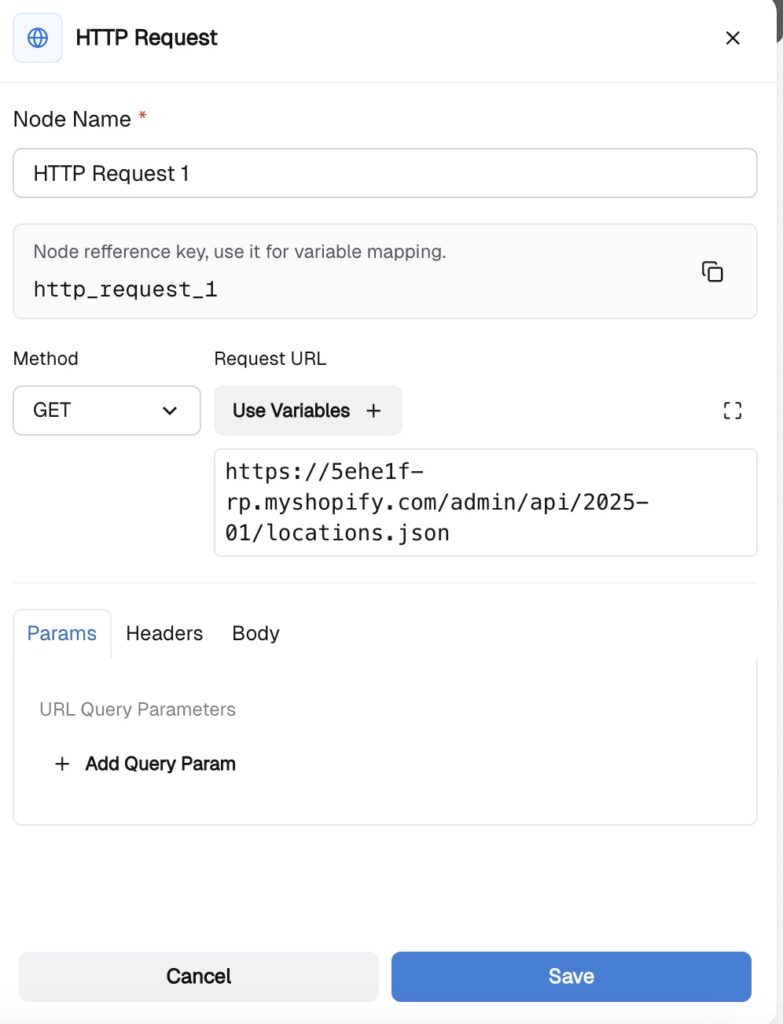Switch to the Params tab
Image resolution: width=783 pixels, height=1024 pixels.
[x=62, y=633]
